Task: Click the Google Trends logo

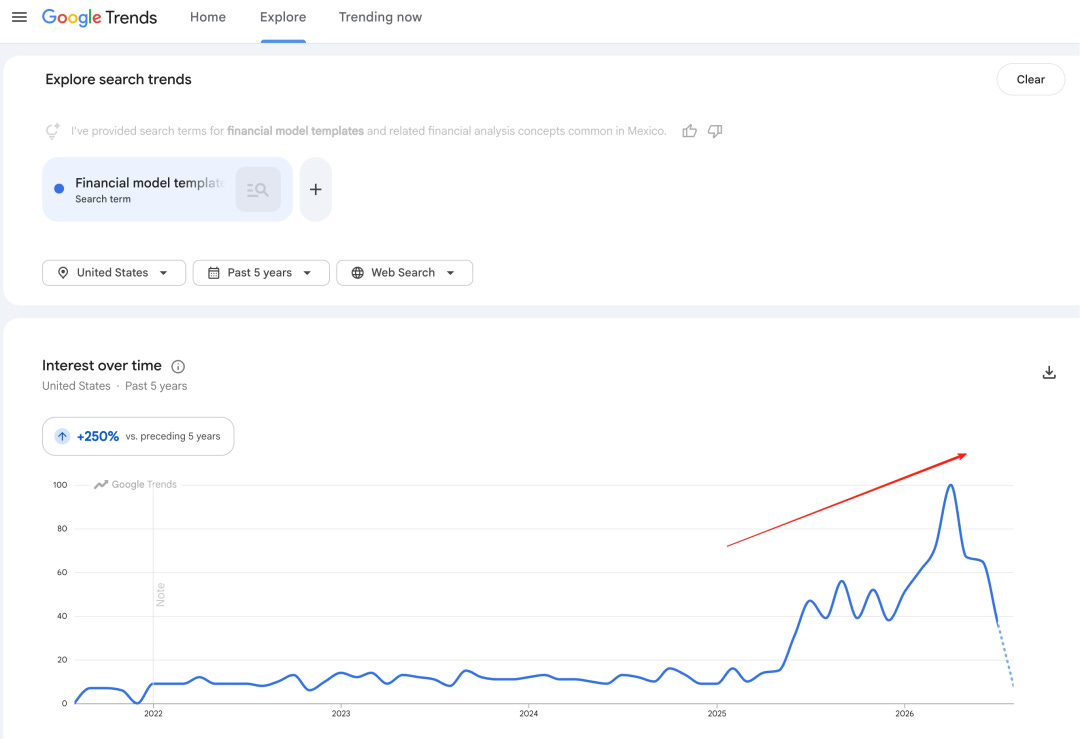Action: tap(99, 17)
